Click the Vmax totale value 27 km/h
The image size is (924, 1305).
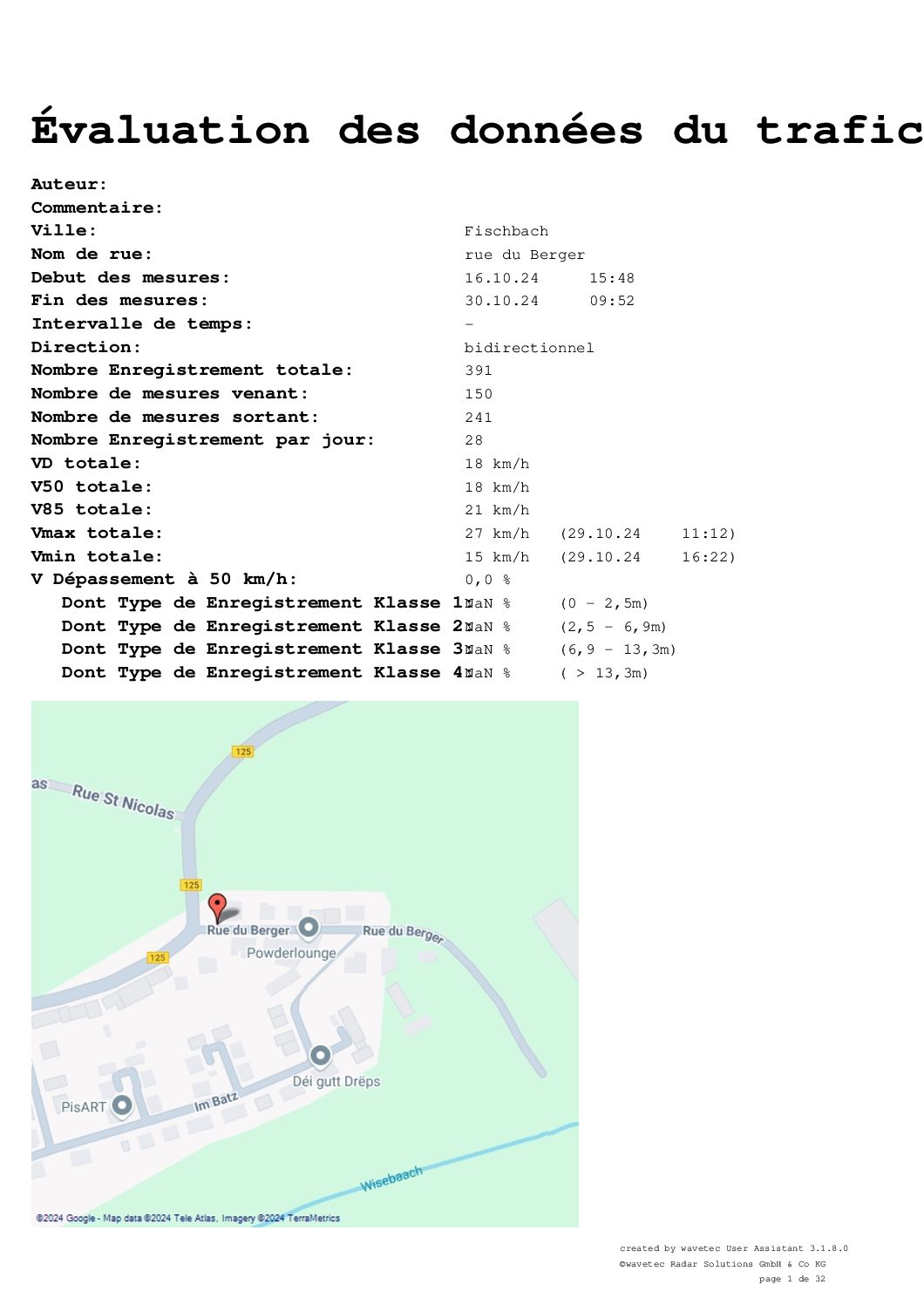(497, 534)
